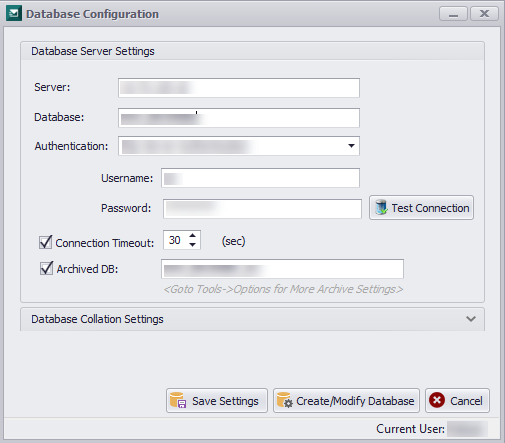The image size is (505, 443).
Task: Minimize the Database Configuration window
Action: coord(453,14)
